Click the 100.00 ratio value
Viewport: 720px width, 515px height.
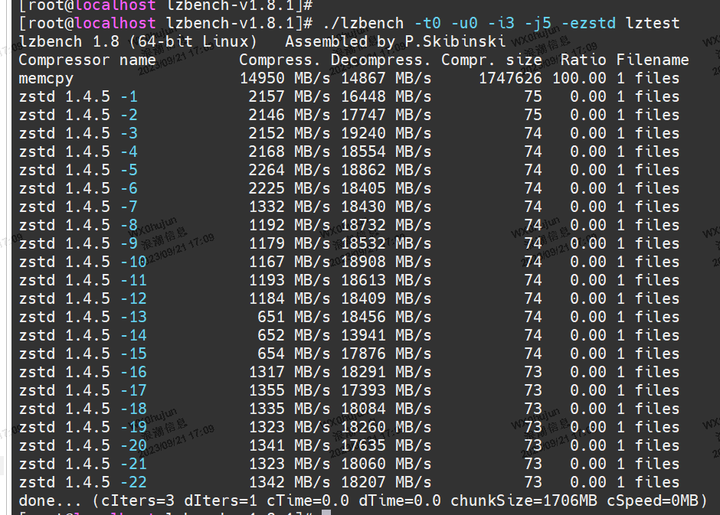pyautogui.click(x=579, y=78)
